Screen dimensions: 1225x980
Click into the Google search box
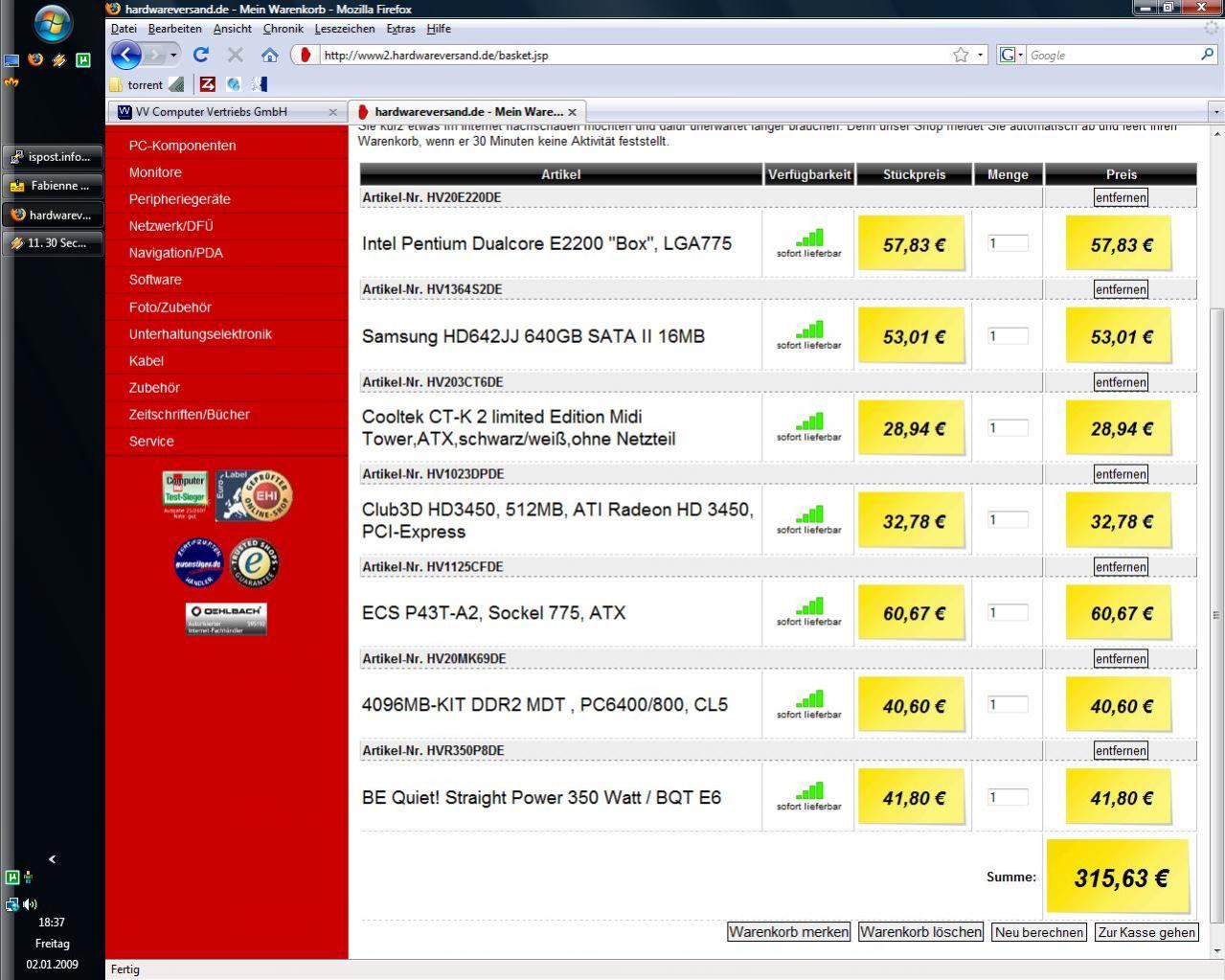click(1111, 56)
